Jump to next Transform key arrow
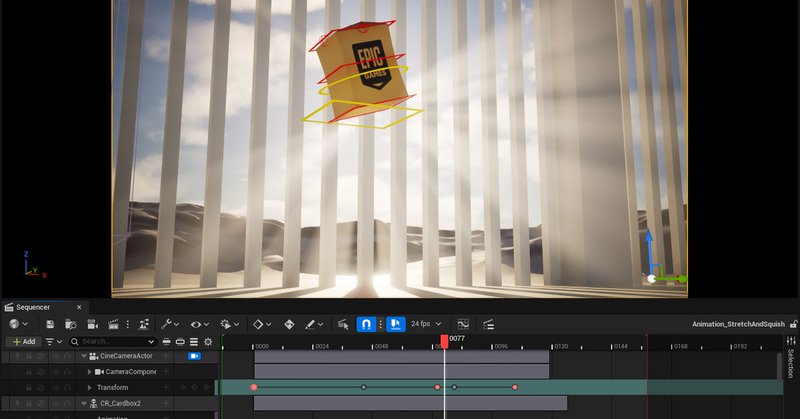 click(206, 387)
